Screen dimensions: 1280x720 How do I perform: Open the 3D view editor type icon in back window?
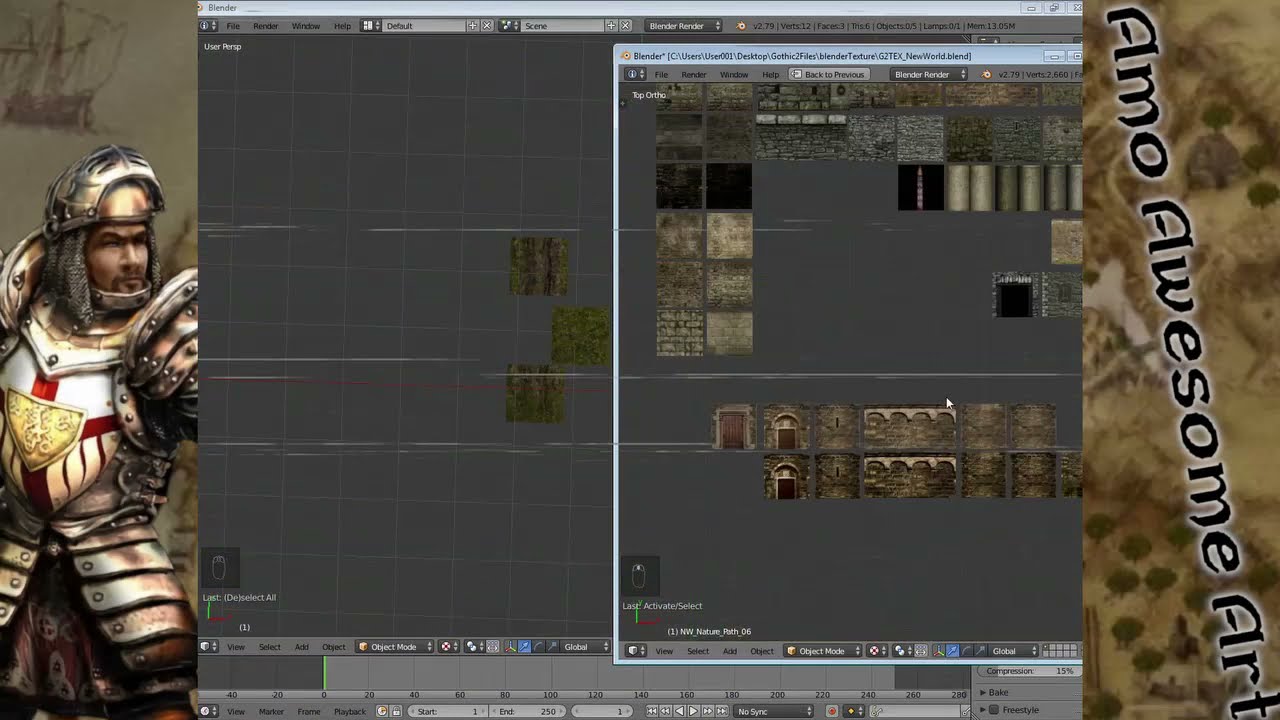(207, 647)
